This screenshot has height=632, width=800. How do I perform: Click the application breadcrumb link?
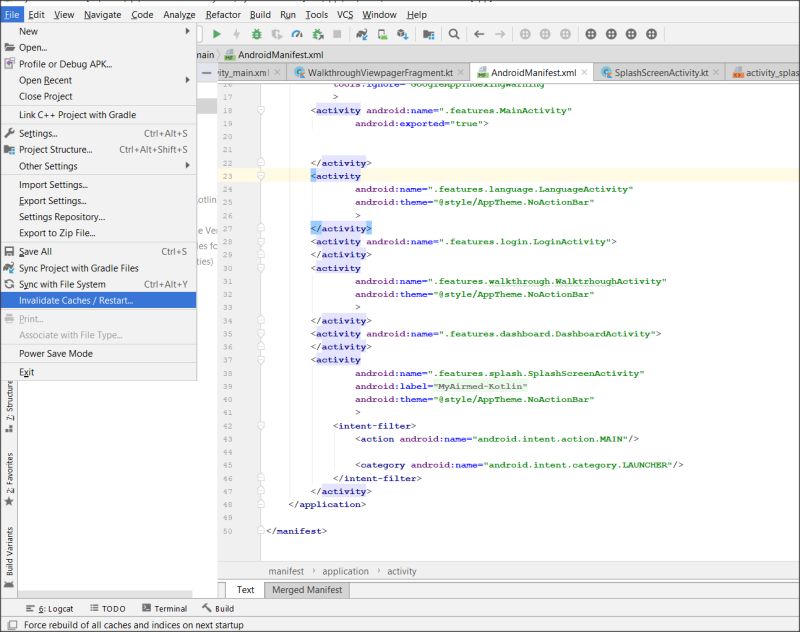point(344,571)
